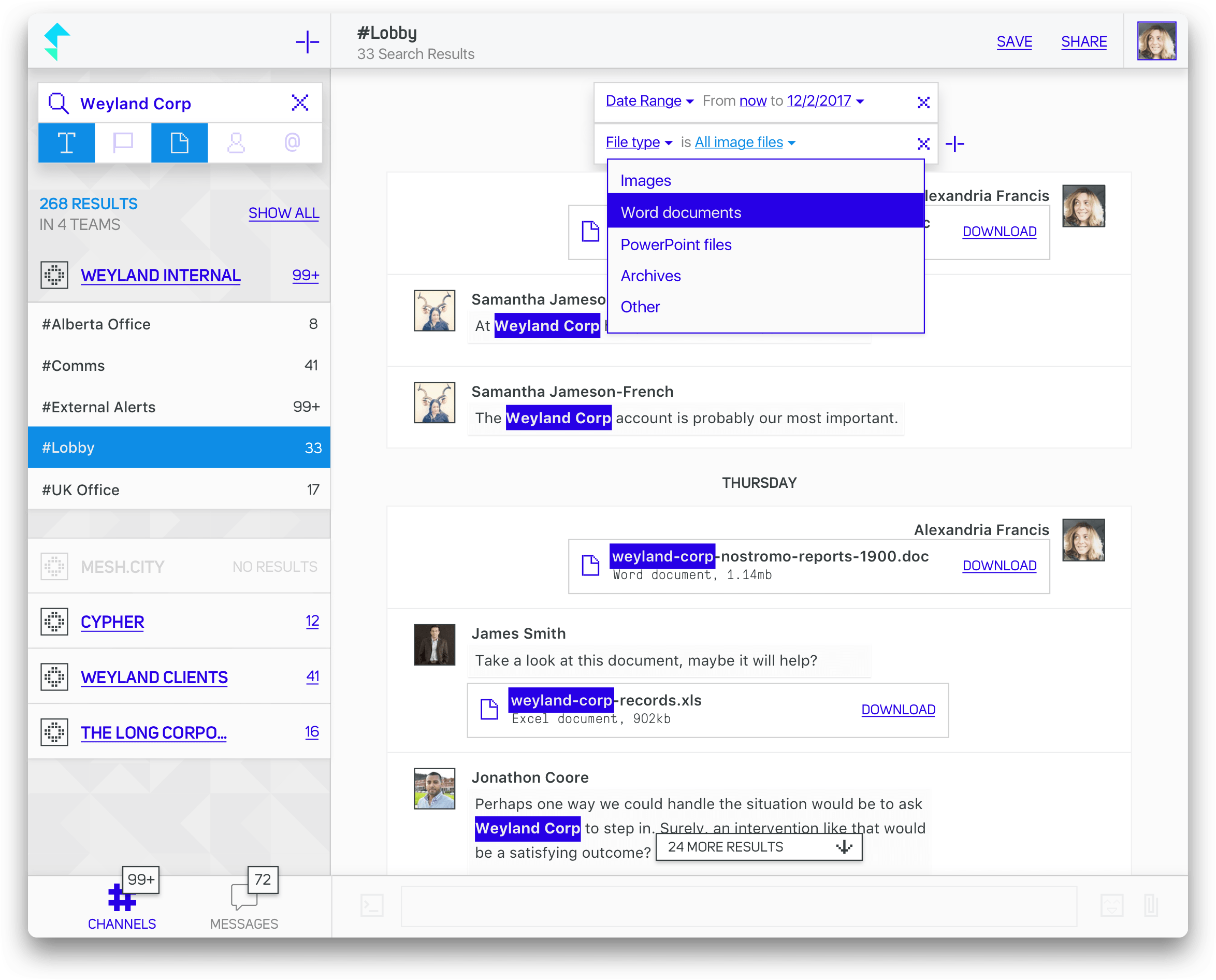Clear the Weyland Corp search
Viewport: 1216px width, 980px height.
[300, 103]
